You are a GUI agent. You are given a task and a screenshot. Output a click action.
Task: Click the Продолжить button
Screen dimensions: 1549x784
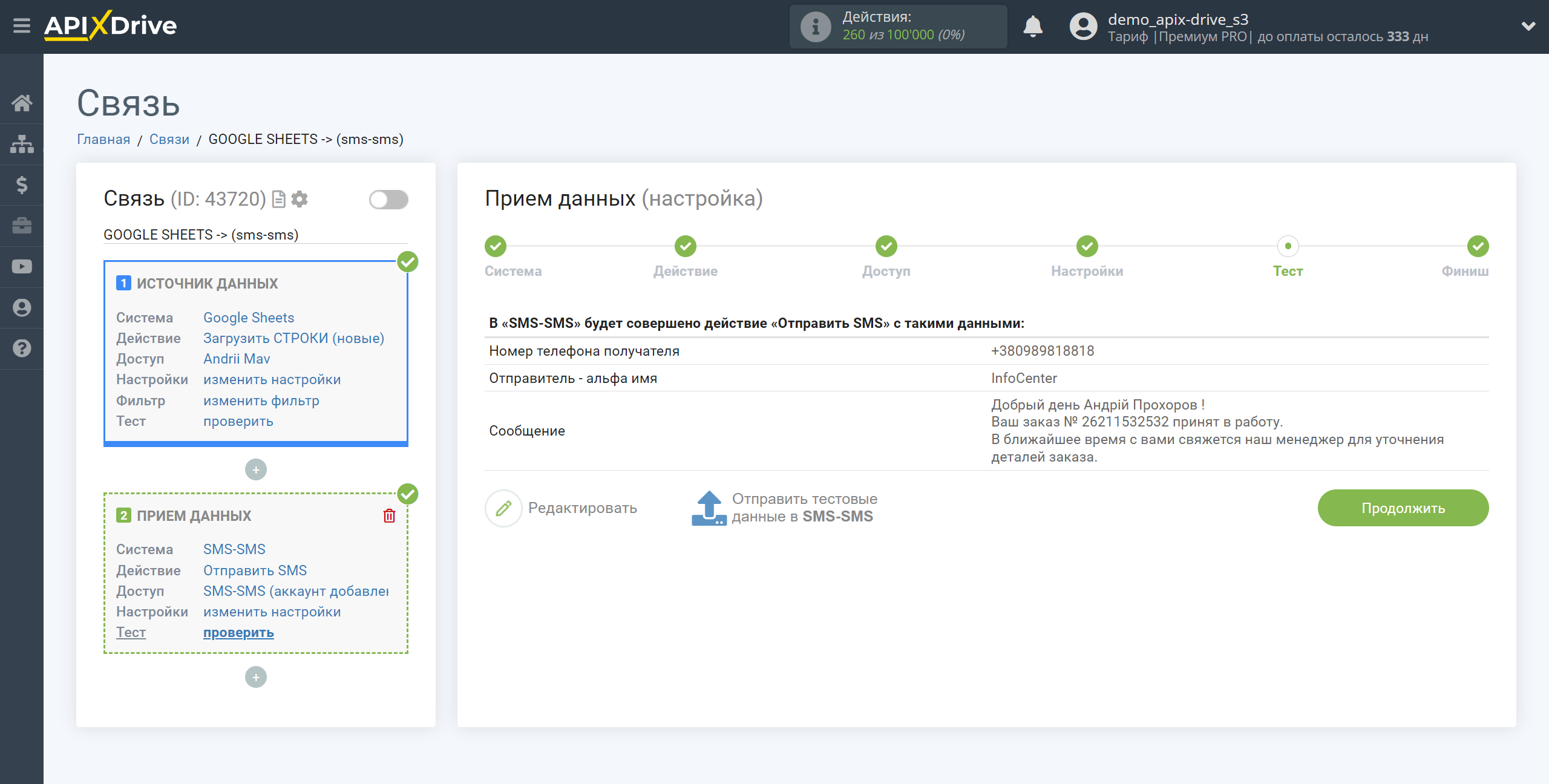(1403, 508)
